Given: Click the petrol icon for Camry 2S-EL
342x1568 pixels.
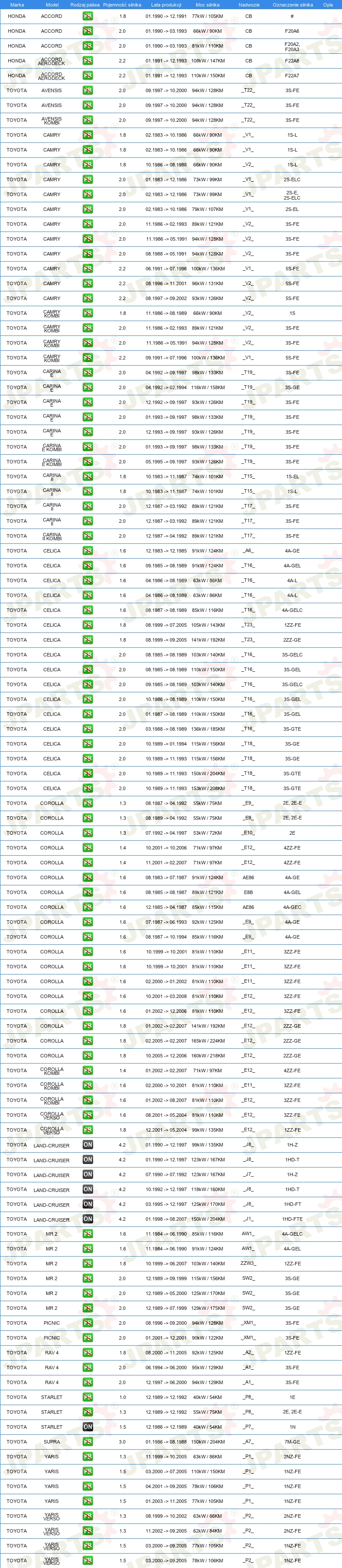Looking at the screenshot, I should [88, 209].
